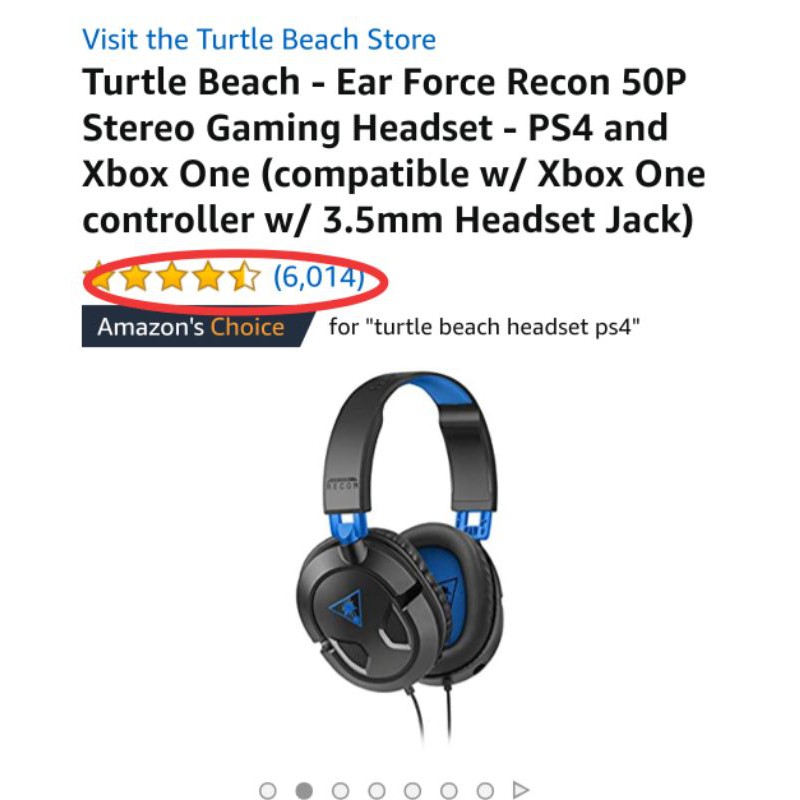Click the third gold rating star
Screen dimensions: 800x800
[172, 276]
